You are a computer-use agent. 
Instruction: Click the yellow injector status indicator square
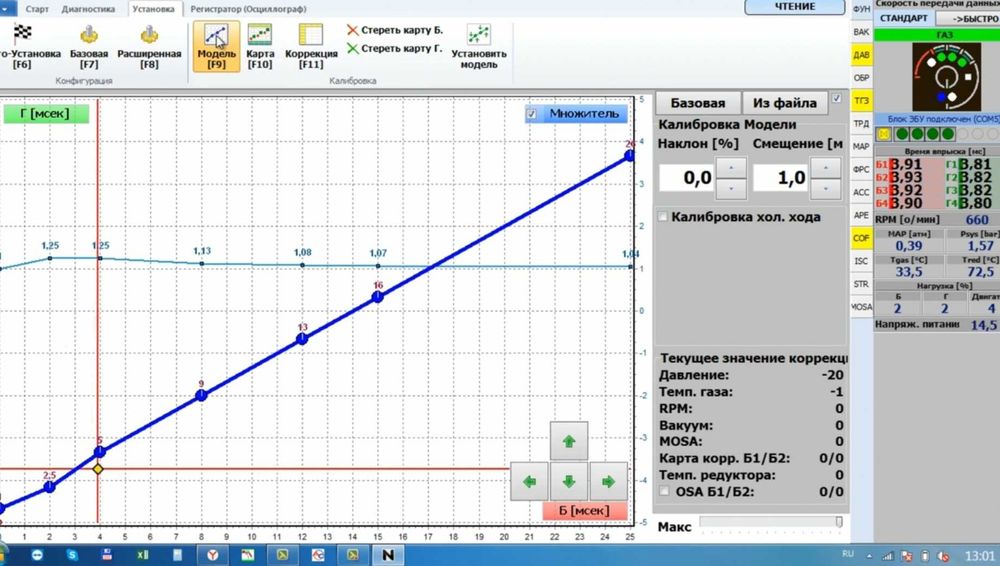[883, 134]
